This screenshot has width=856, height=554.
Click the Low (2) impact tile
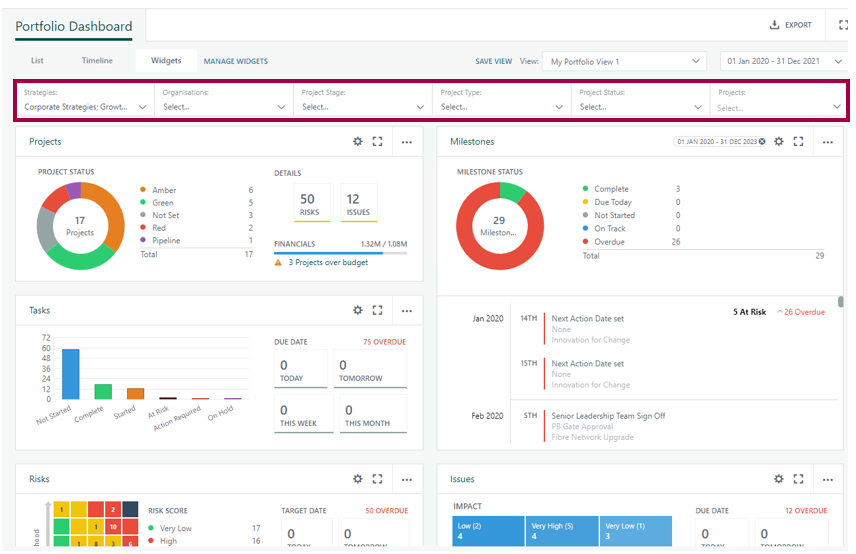(488, 531)
